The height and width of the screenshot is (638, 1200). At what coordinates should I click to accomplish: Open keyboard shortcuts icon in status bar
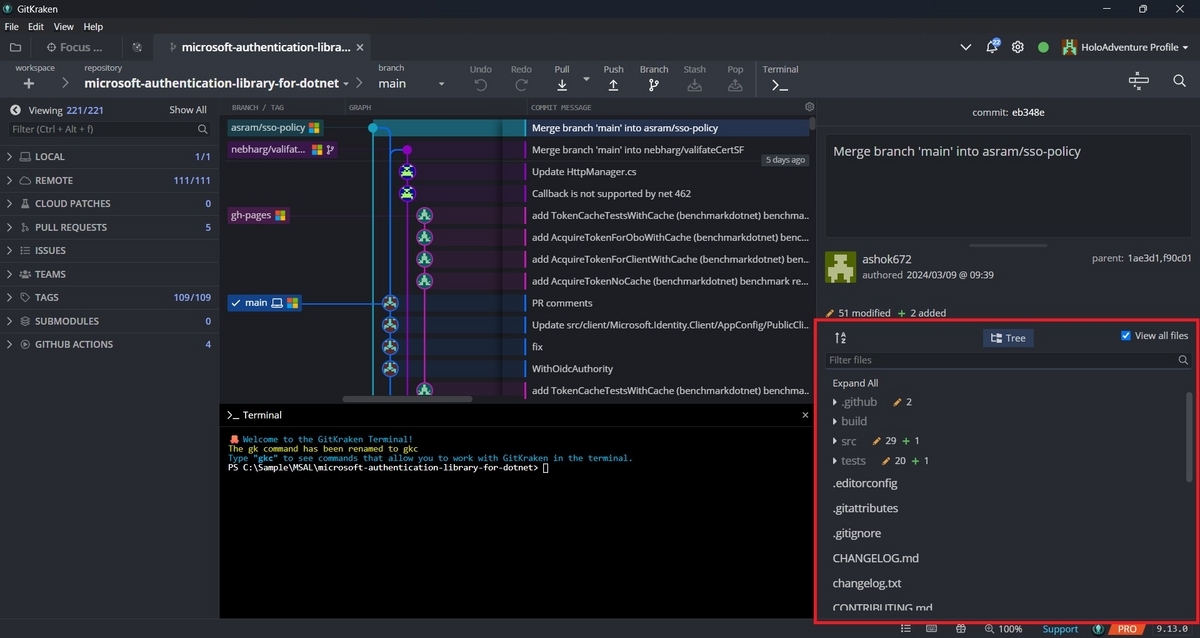point(931,629)
